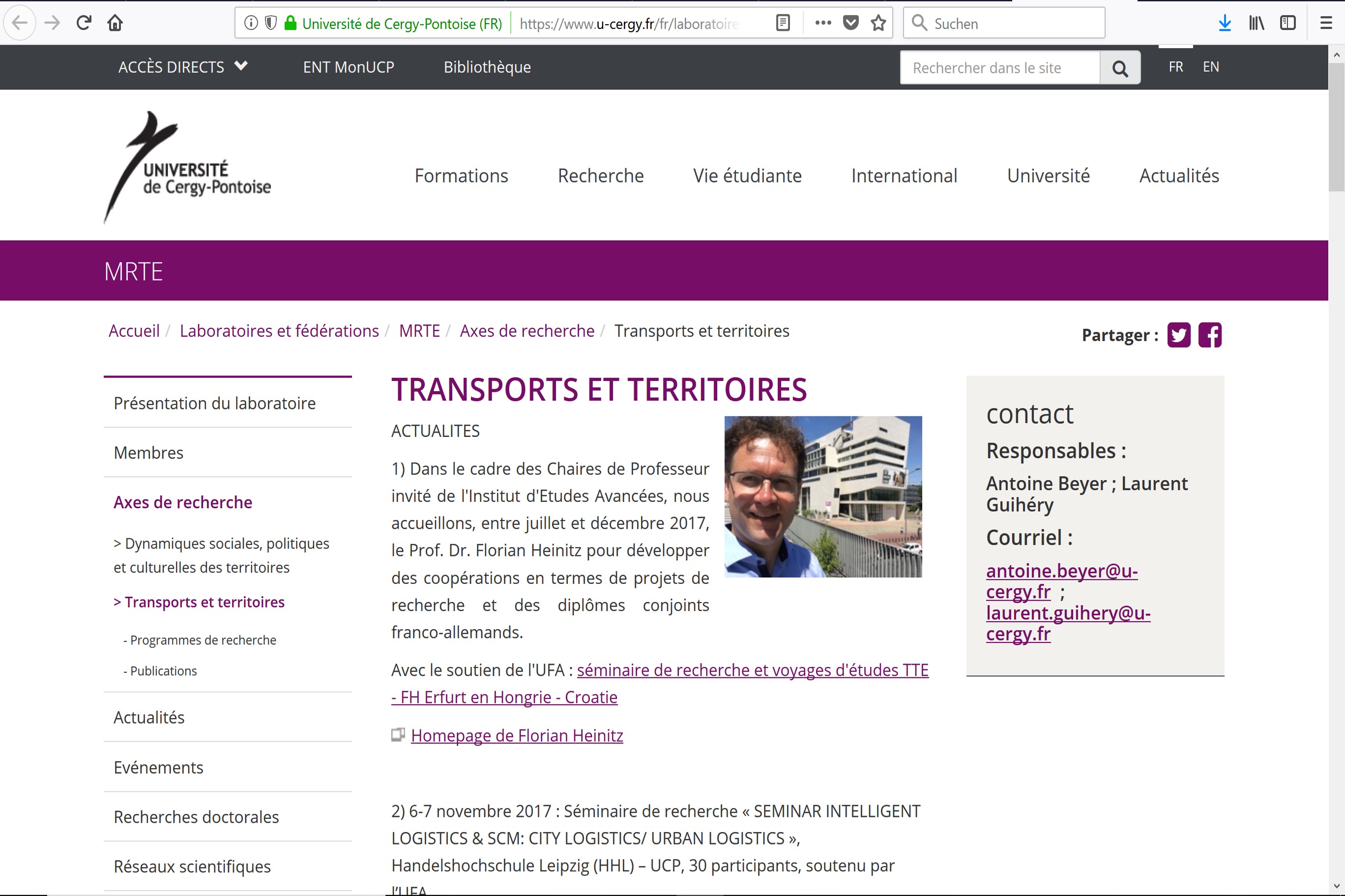Open page actions three-dot menu
Screen dimensions: 1345x896
[x=823, y=23]
